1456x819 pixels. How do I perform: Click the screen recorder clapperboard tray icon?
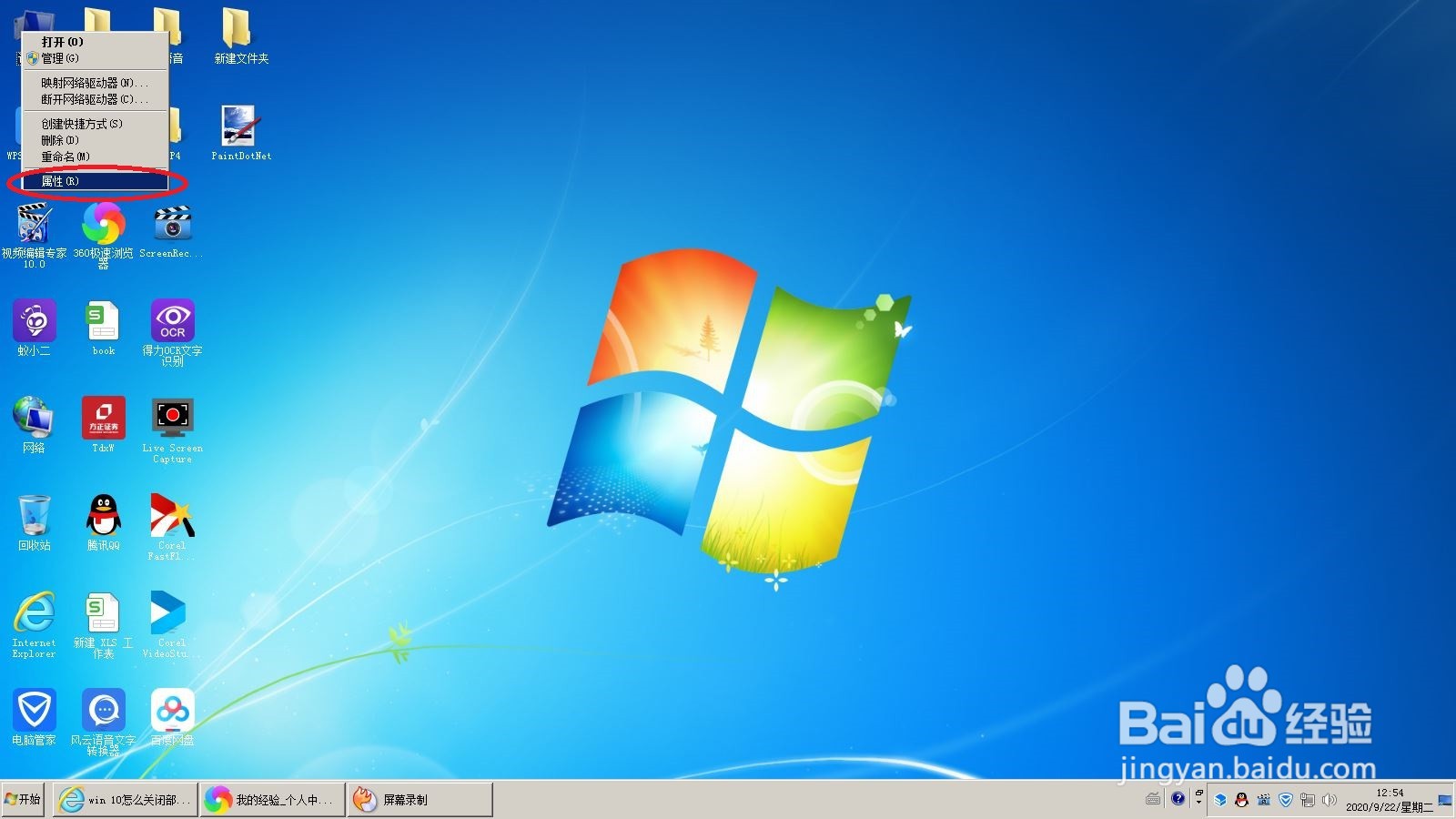pos(1263,800)
